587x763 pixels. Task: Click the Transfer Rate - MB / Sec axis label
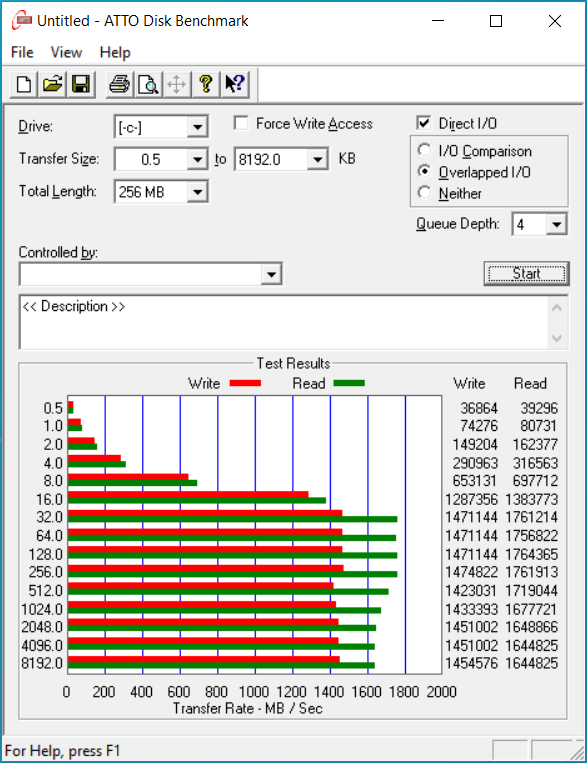click(247, 708)
